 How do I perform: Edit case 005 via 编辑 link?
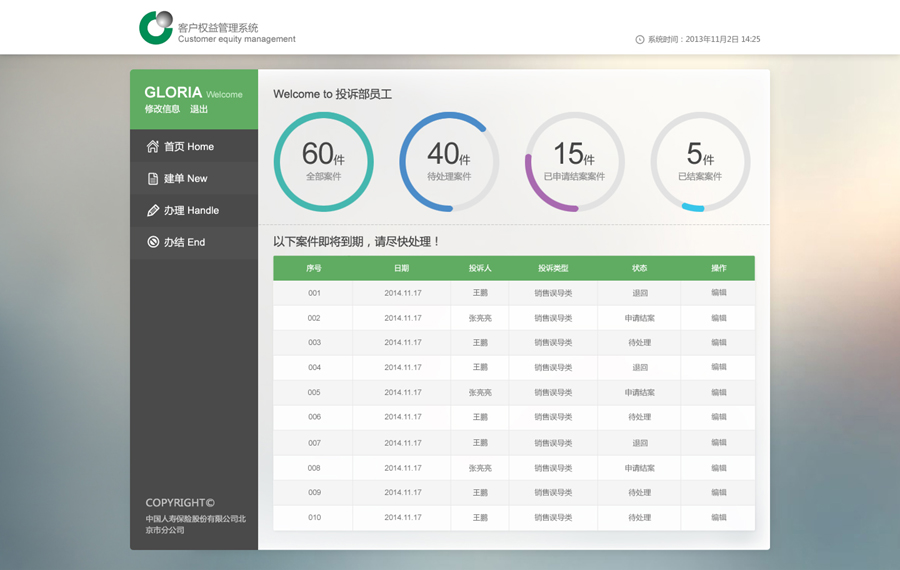[718, 393]
